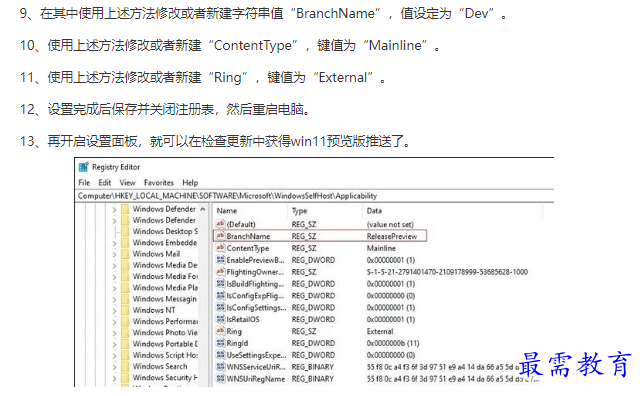Click the IsRetailOS DWORD value icon

[220, 319]
